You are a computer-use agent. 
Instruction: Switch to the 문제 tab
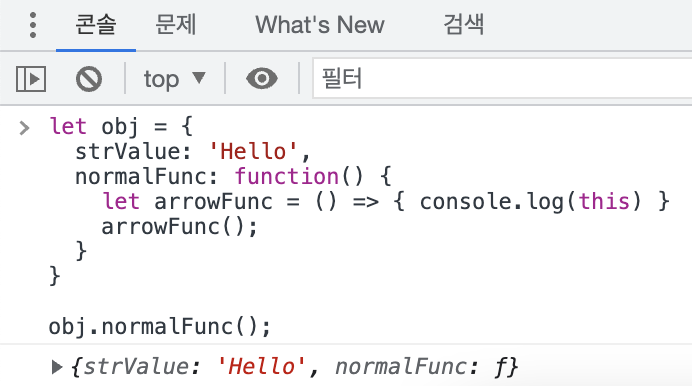point(176,25)
